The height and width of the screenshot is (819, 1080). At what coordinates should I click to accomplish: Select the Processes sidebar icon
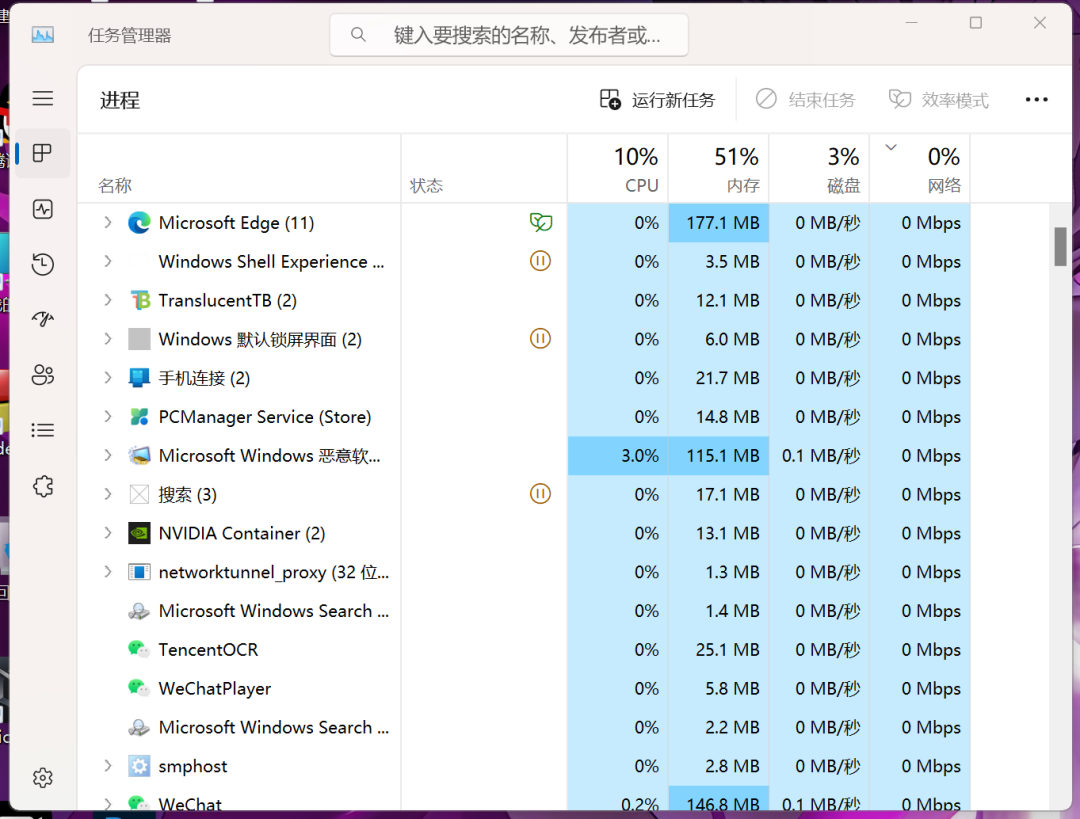pyautogui.click(x=43, y=153)
